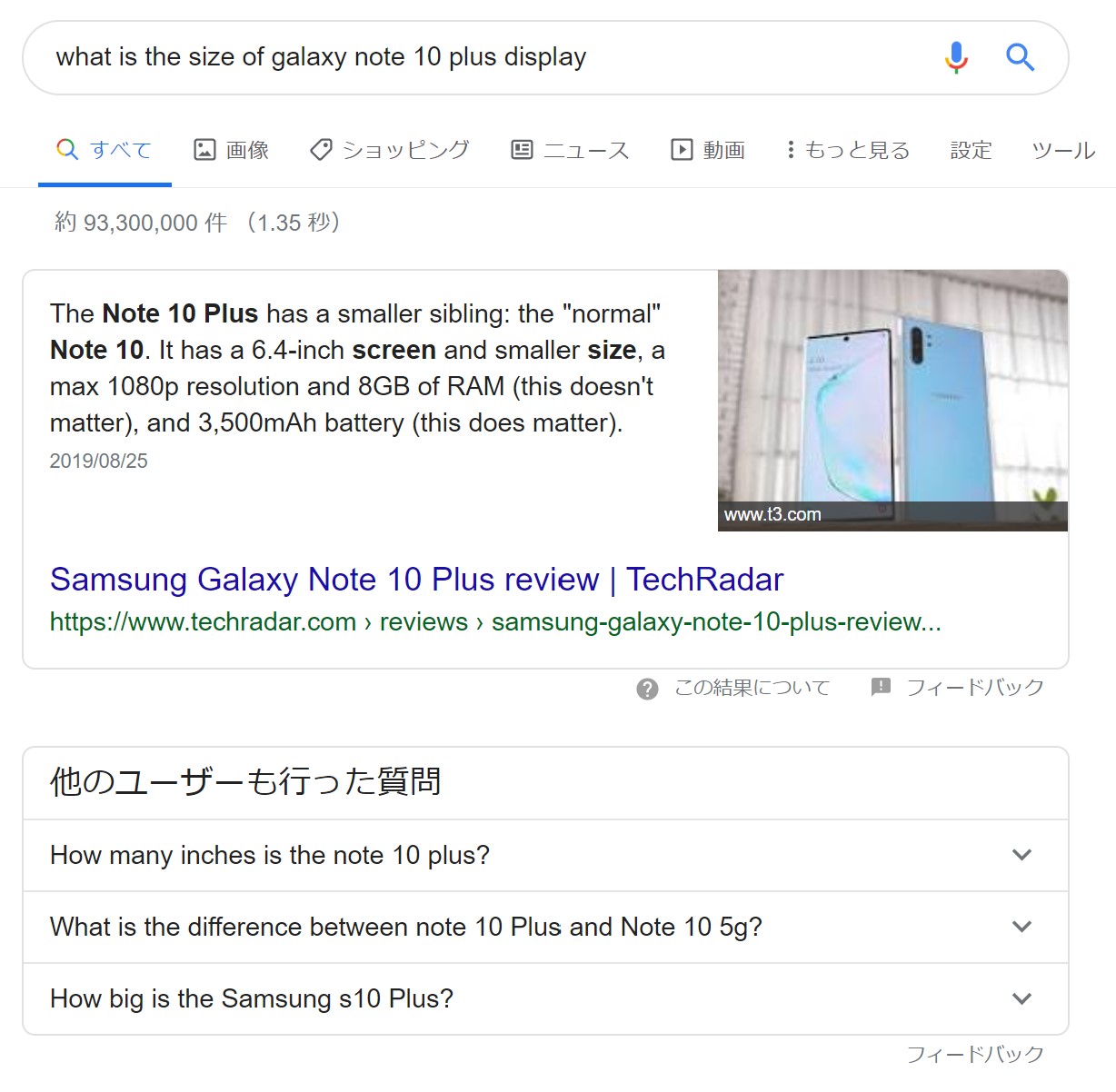Click into the search query text field
This screenshot has width=1116, height=1092.
(x=482, y=57)
